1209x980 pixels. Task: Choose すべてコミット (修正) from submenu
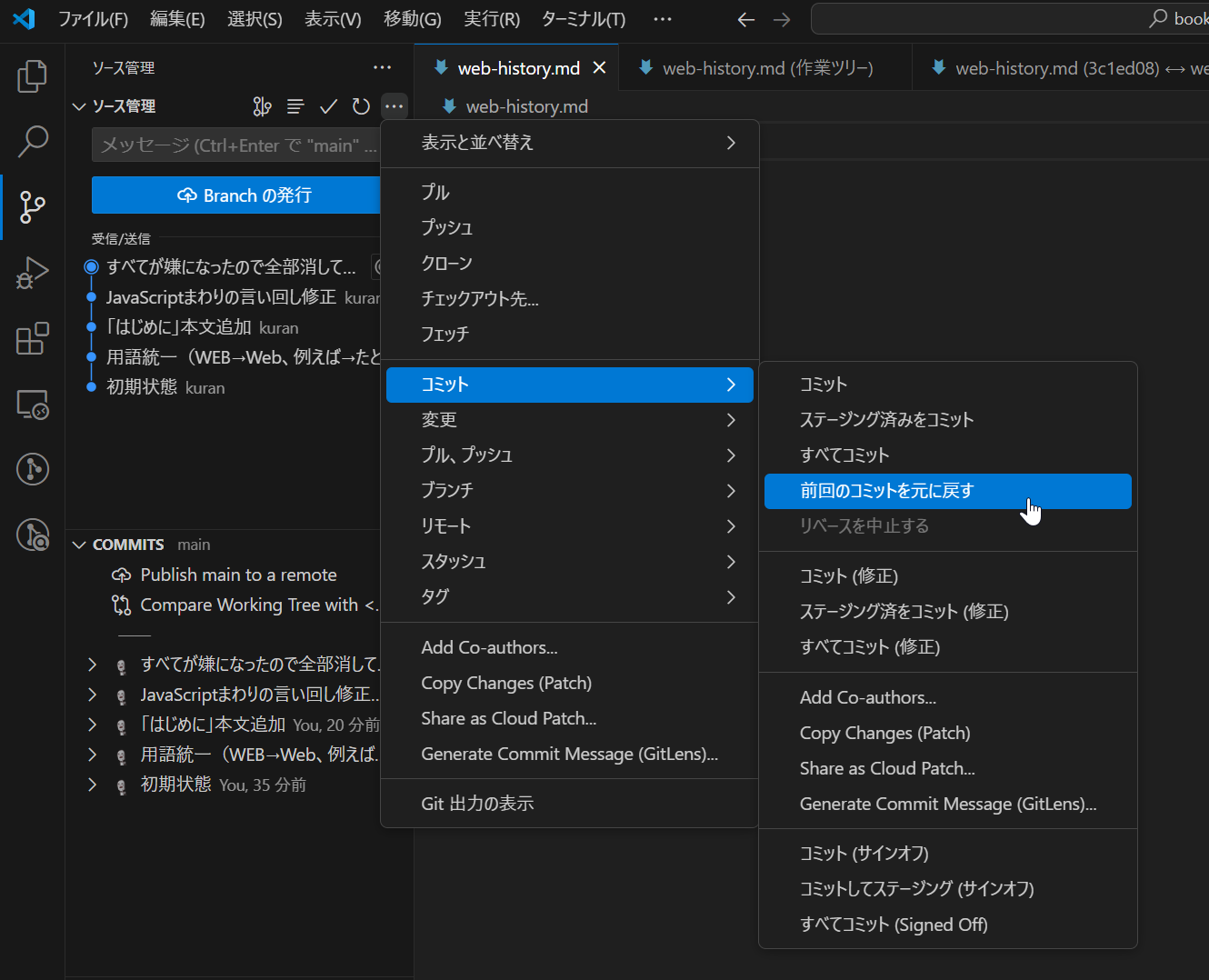click(869, 647)
